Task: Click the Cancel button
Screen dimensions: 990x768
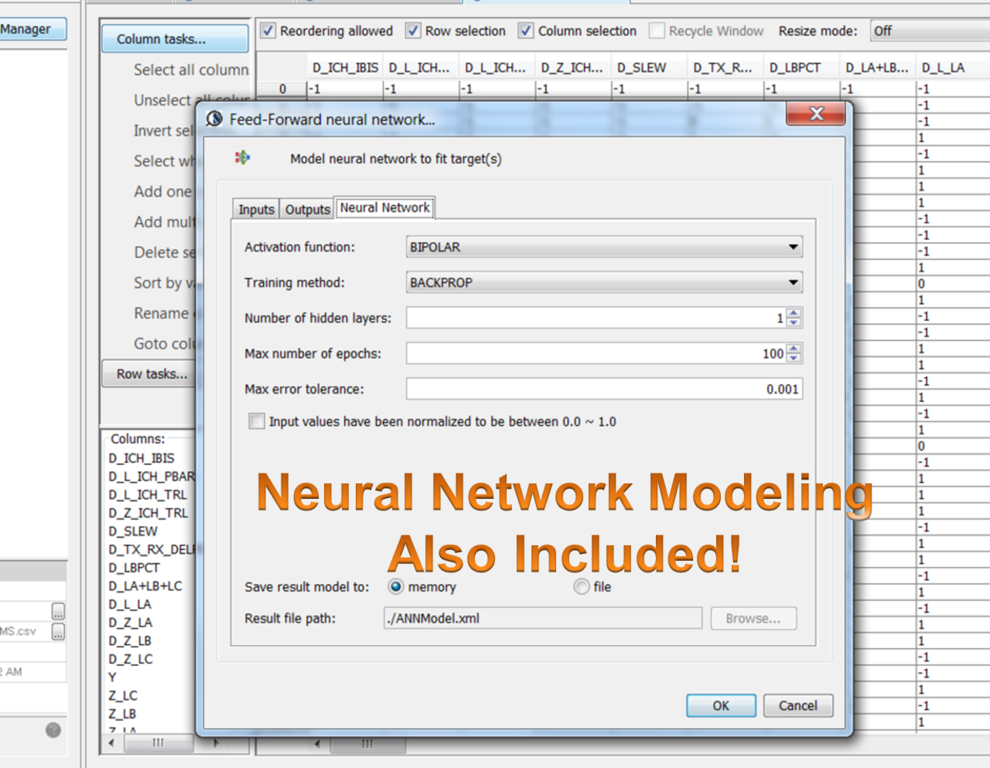Action: (797, 706)
